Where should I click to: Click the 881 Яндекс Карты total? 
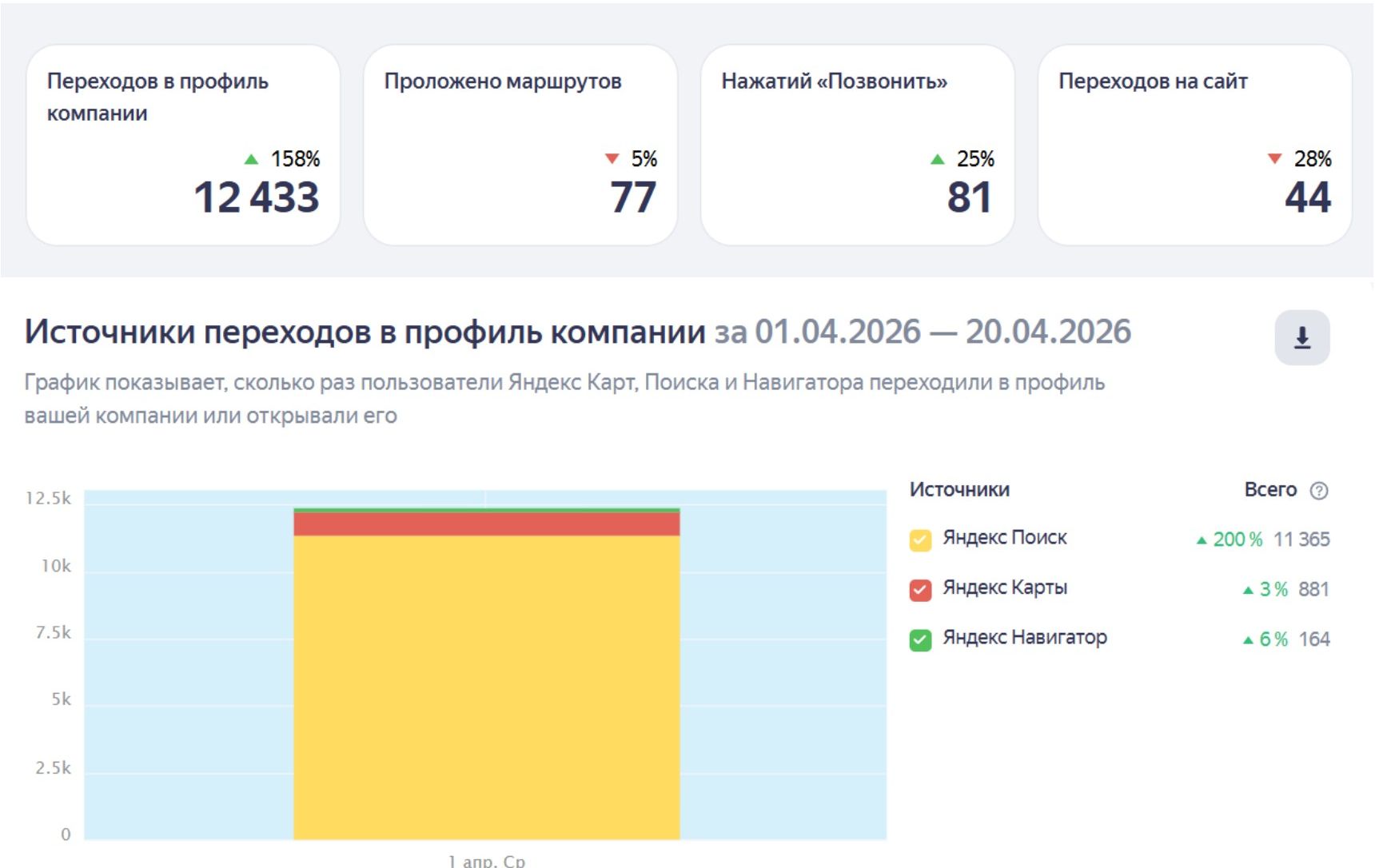pyautogui.click(x=1313, y=589)
